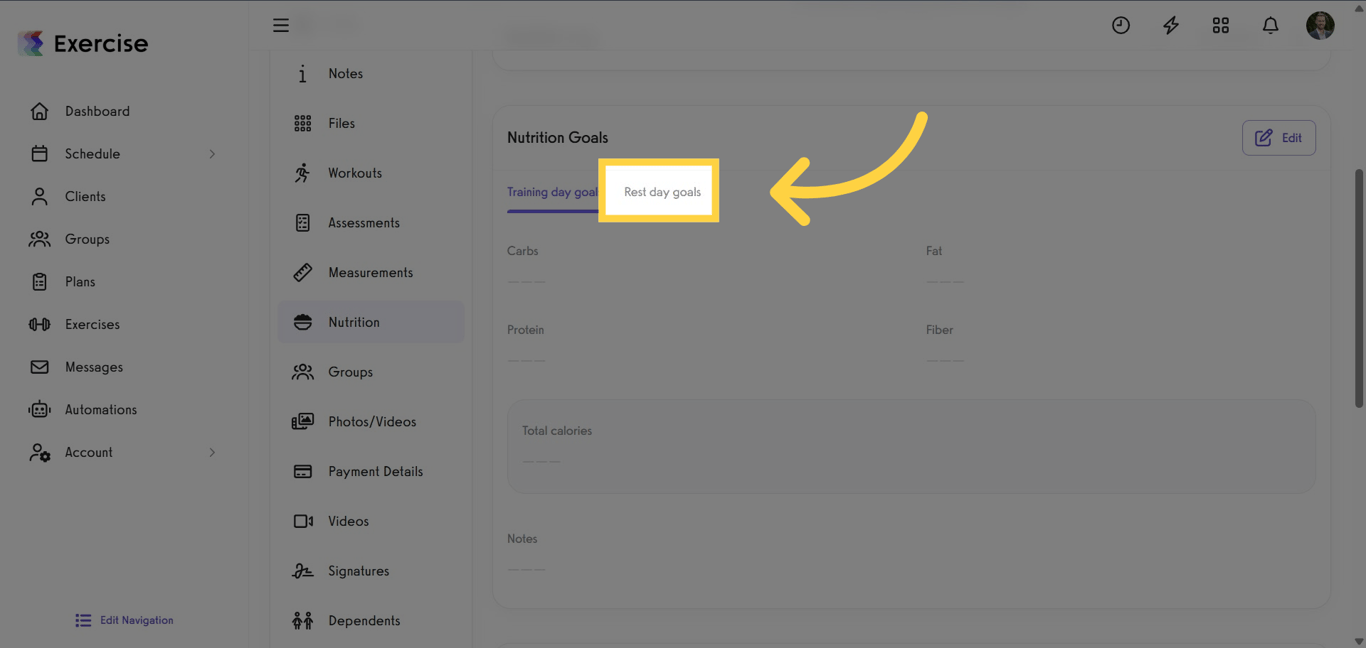Click the Edit Navigation list icon
This screenshot has height=648, width=1366.
(83, 620)
